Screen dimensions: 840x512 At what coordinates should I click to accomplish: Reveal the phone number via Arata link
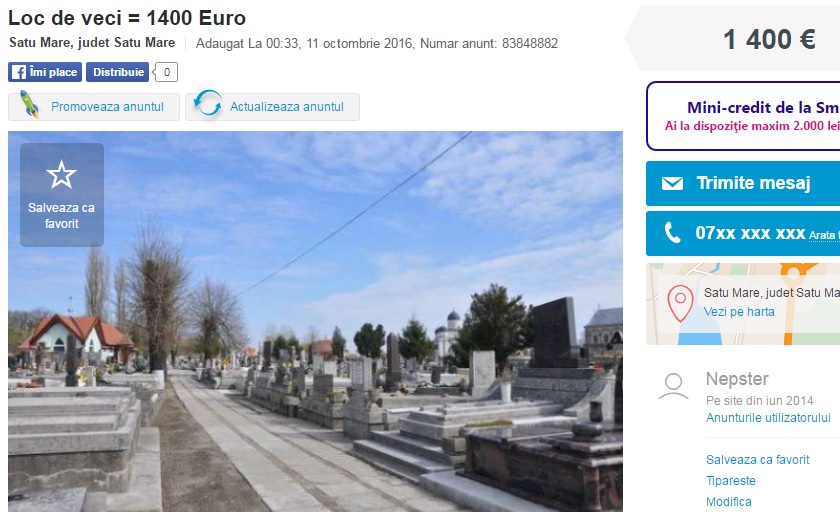click(x=824, y=235)
